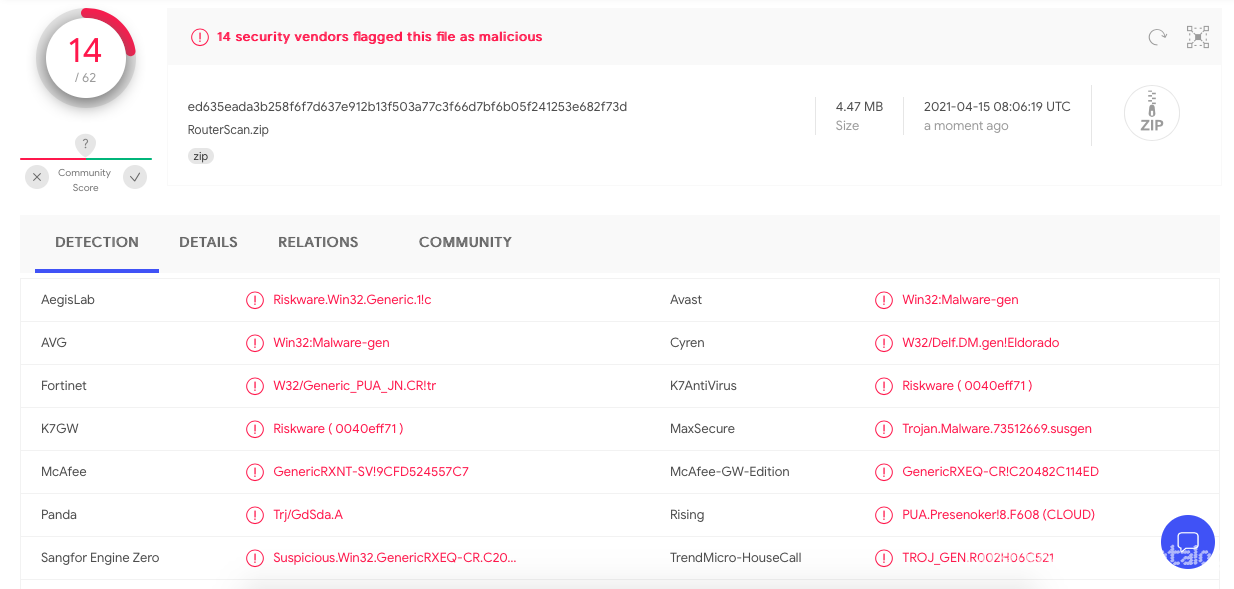Open the chat support bubble
This screenshot has width=1234, height=589.
tap(1187, 542)
